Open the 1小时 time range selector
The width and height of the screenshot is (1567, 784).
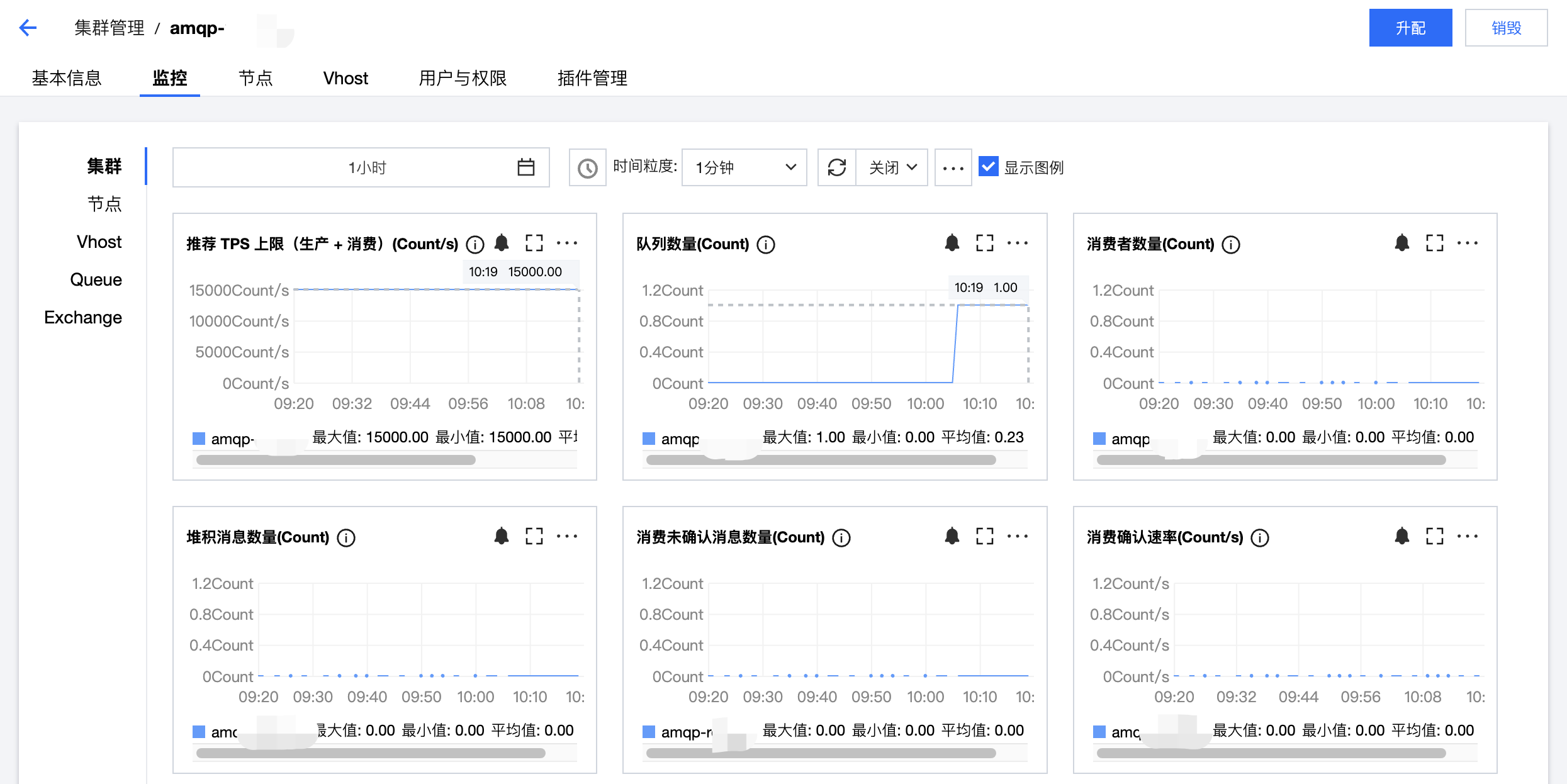(x=361, y=167)
